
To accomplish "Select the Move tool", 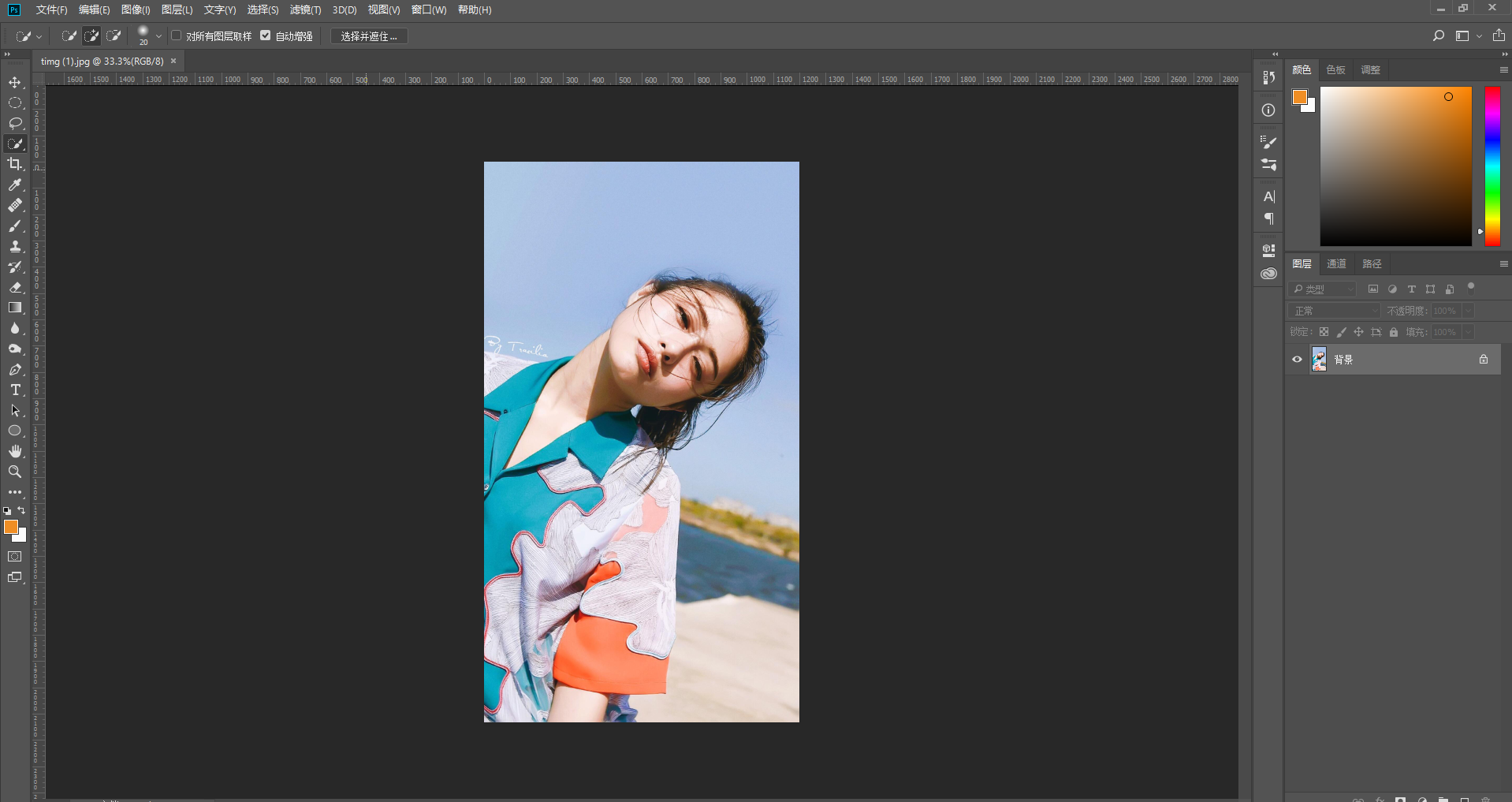I will click(15, 83).
